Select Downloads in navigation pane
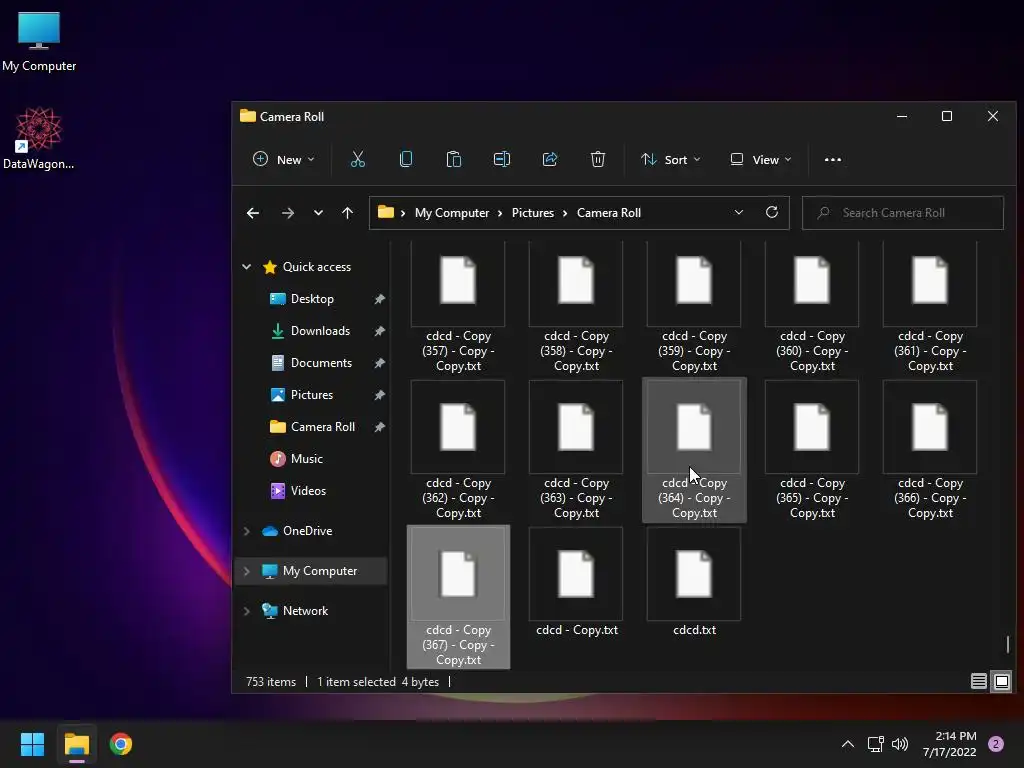The height and width of the screenshot is (768, 1024). pos(320,330)
